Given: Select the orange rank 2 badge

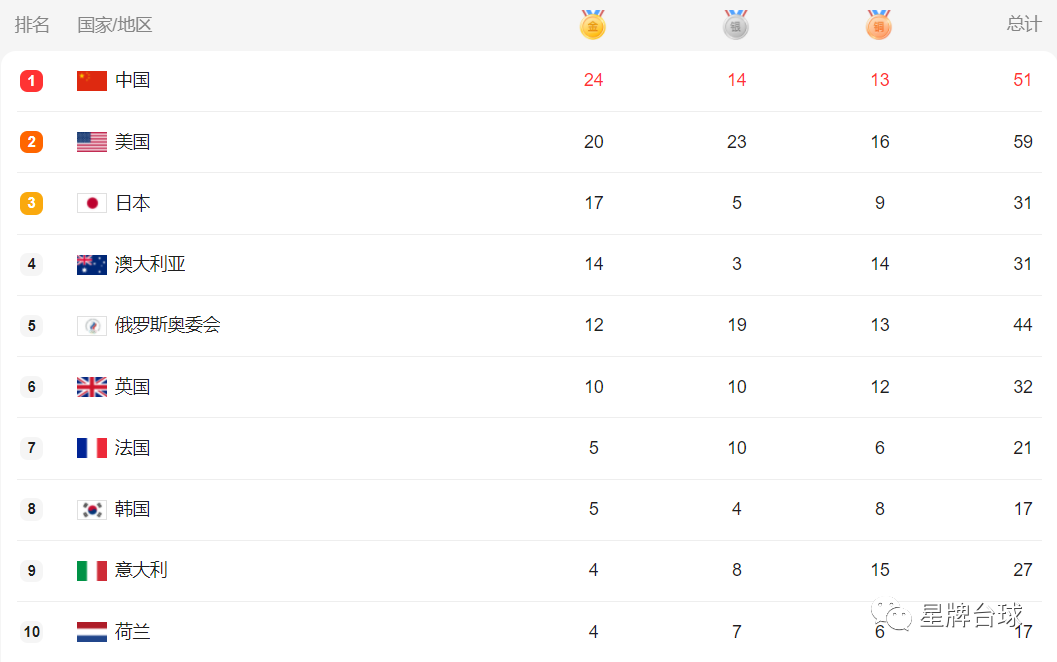Looking at the screenshot, I should 31,142.
